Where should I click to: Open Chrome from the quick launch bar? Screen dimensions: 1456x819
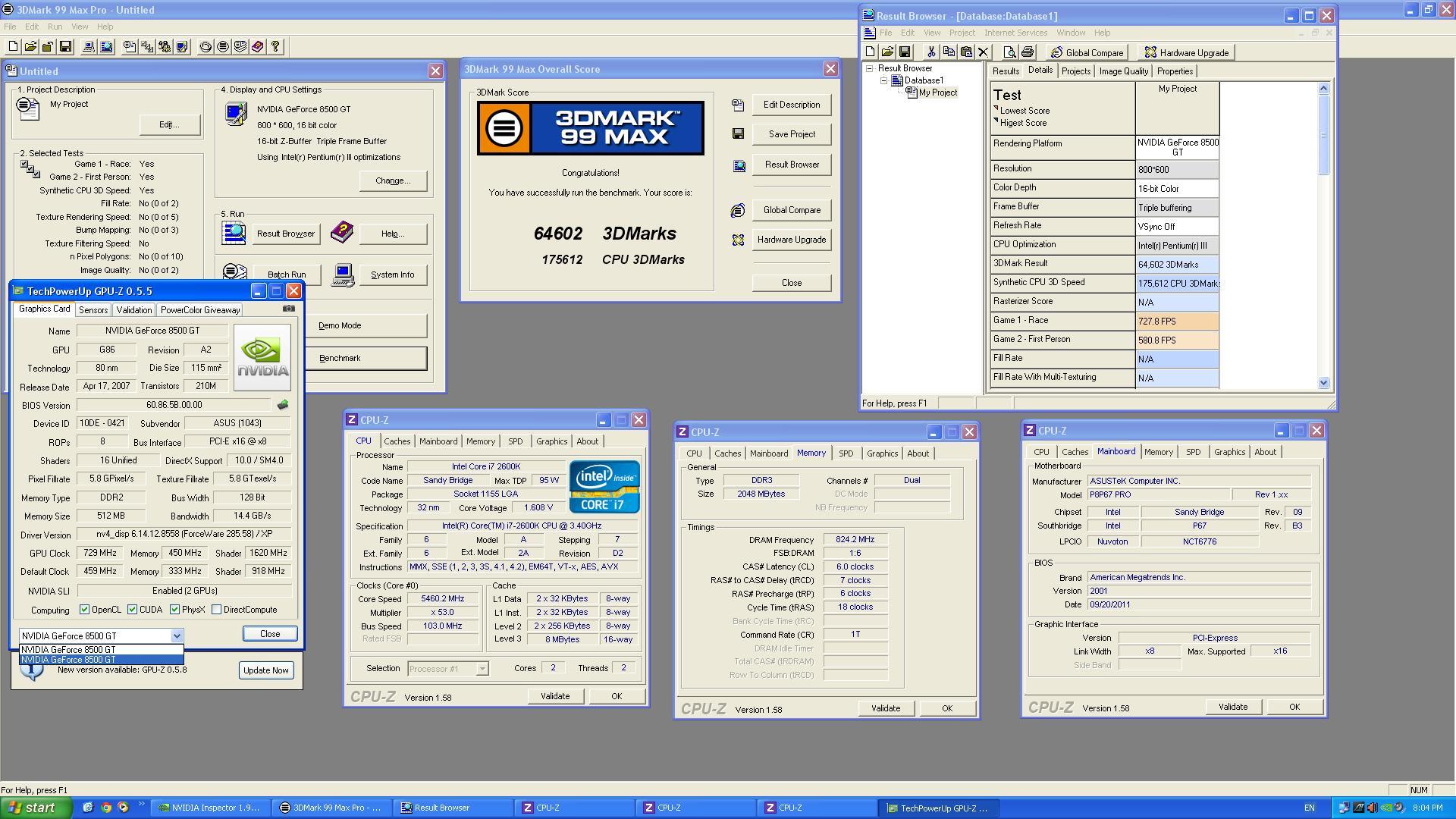(105, 808)
